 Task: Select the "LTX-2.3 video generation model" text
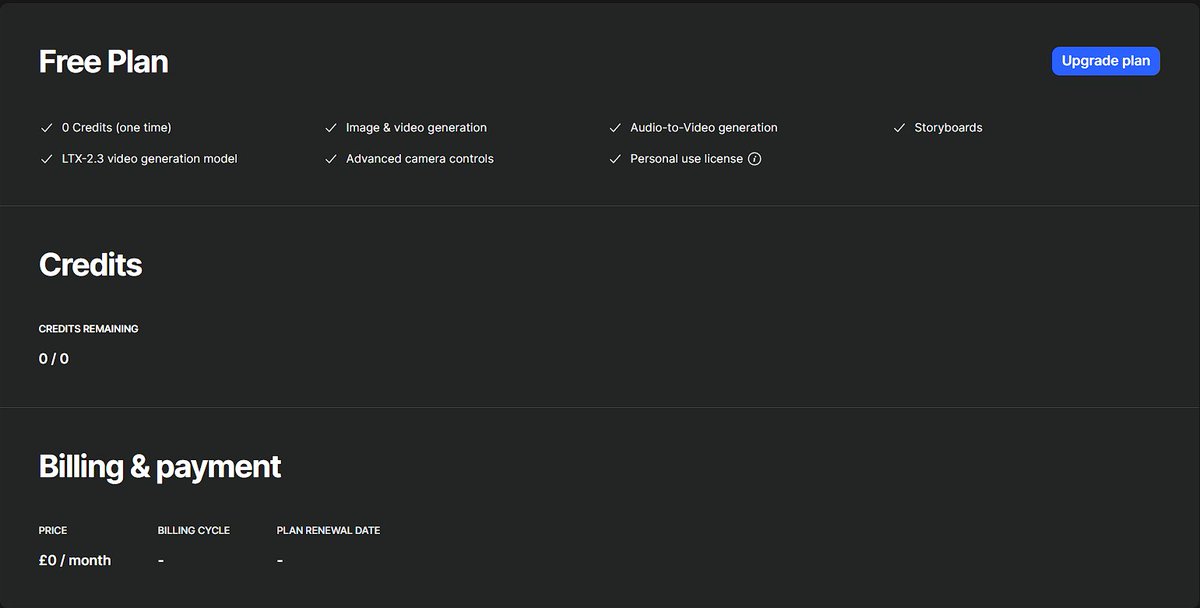(x=150, y=159)
